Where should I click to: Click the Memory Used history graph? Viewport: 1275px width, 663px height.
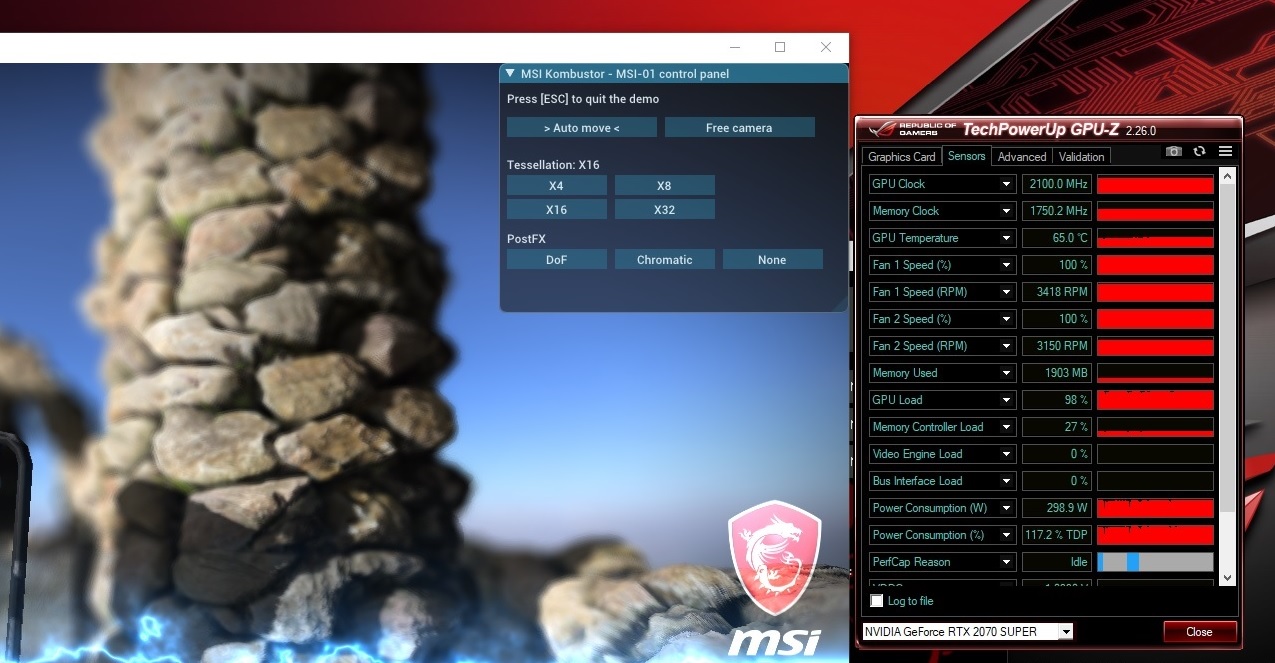(1155, 373)
